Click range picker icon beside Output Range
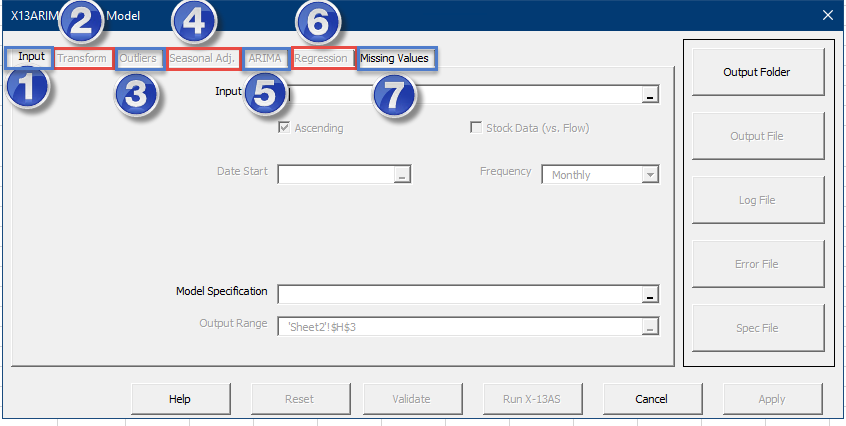The width and height of the screenshot is (846, 426). click(650, 327)
